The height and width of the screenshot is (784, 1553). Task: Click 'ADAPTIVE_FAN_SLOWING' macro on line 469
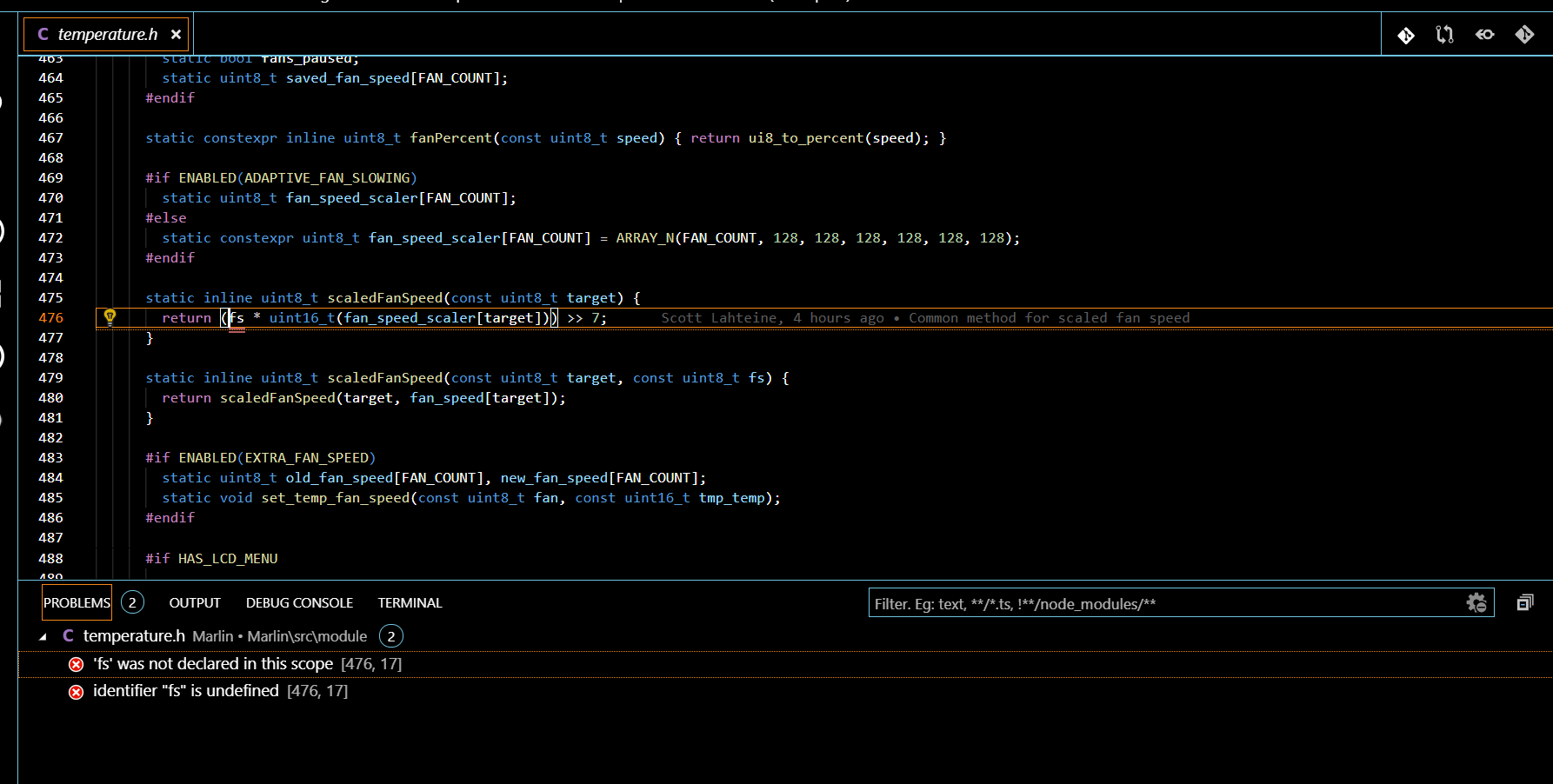pos(326,178)
